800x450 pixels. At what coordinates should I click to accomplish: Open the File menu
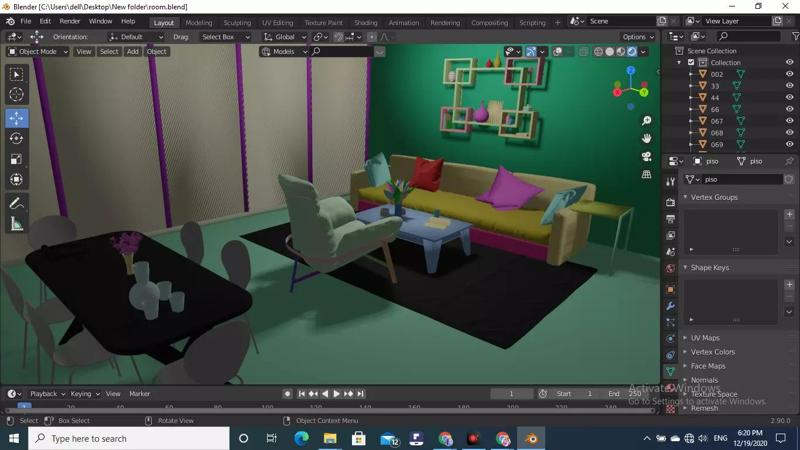tap(26, 21)
